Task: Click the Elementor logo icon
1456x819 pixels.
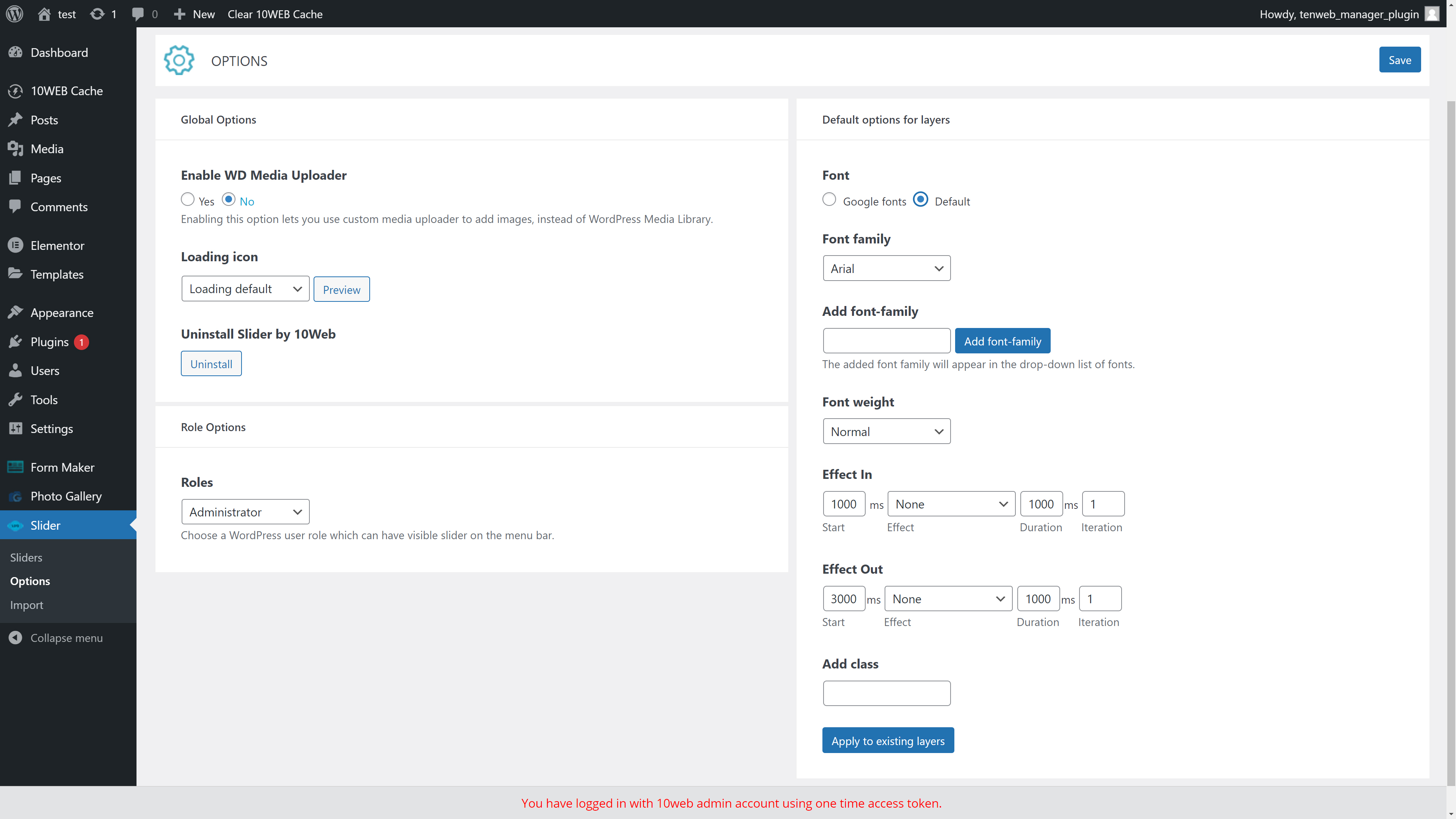Action: 15,245
